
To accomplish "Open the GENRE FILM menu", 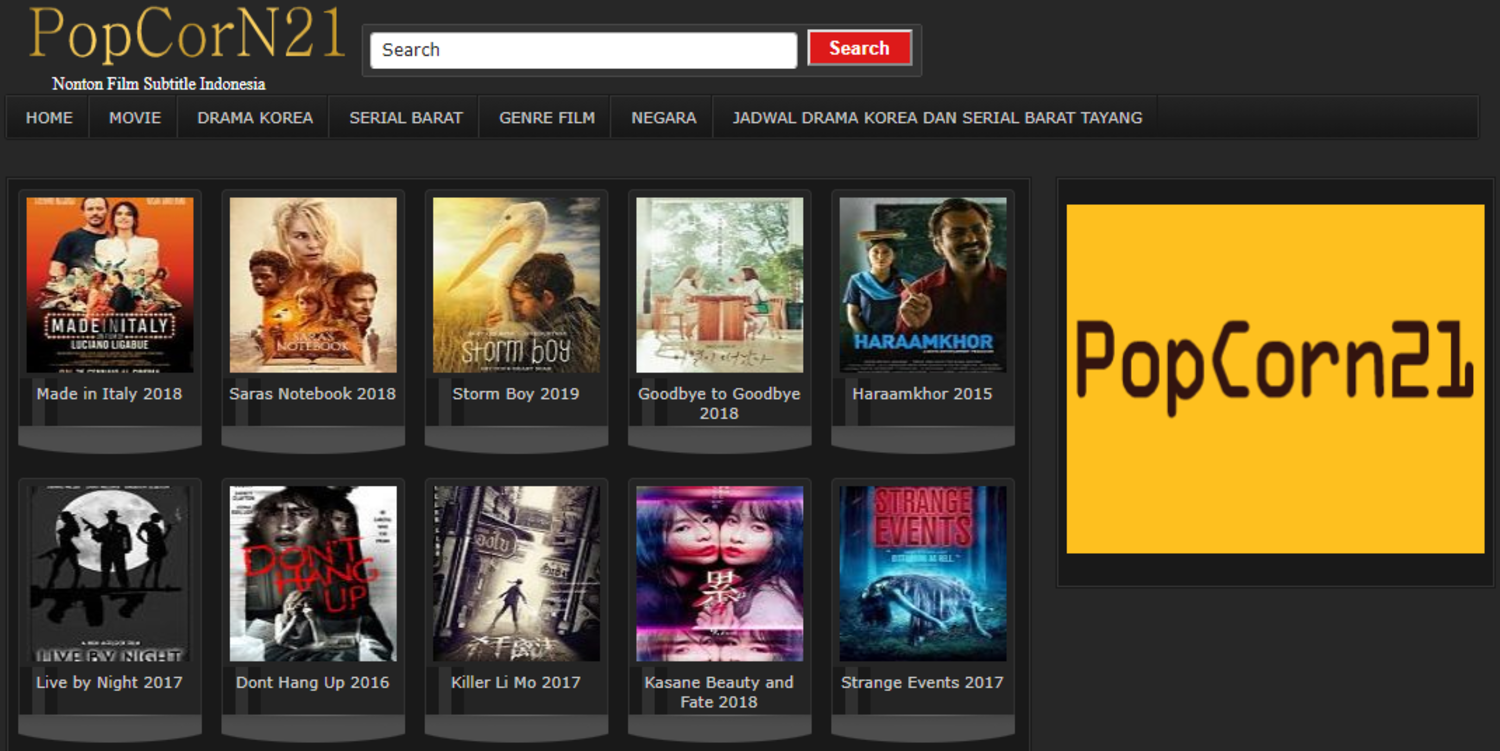I will click(x=547, y=117).
